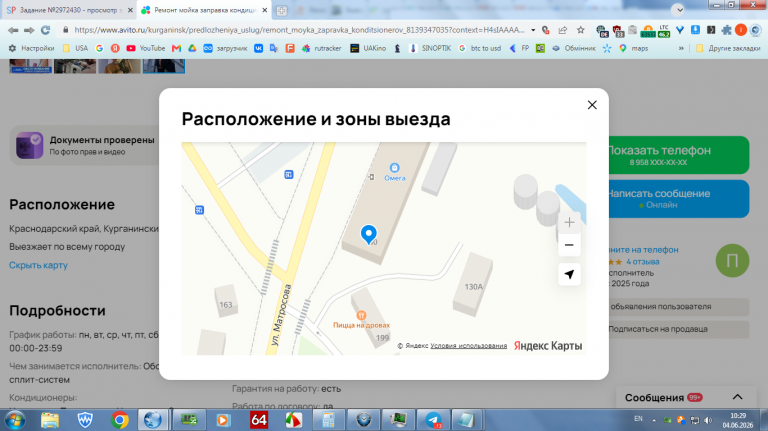Open the Другие закладки folder
The image size is (768, 431).
(x=728, y=48)
